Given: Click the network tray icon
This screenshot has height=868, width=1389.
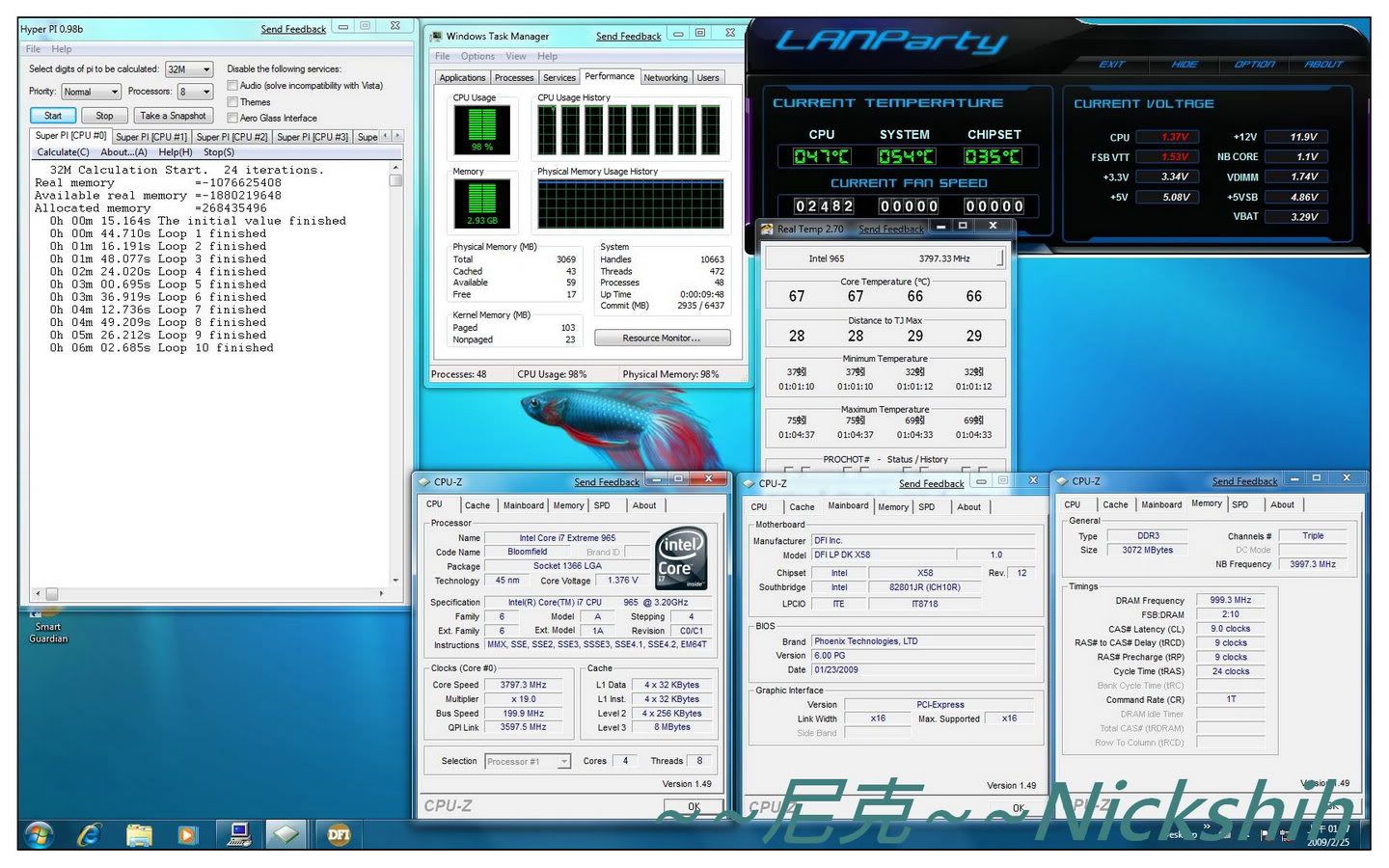Looking at the screenshot, I should click(1285, 835).
